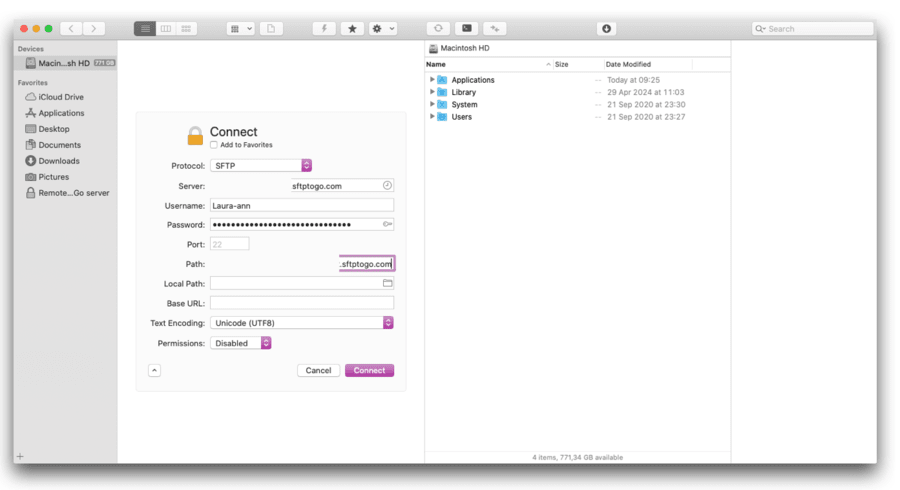Sort by the Size column header
The width and height of the screenshot is (900, 490).
coord(579,64)
